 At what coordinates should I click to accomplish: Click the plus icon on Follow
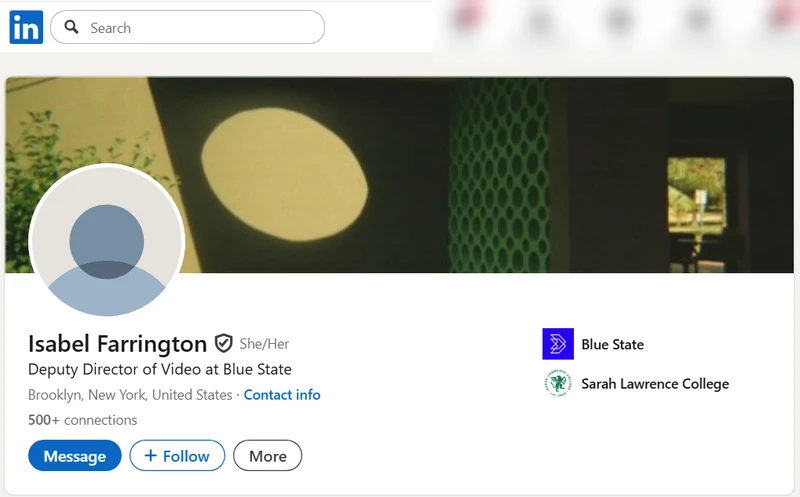[151, 456]
